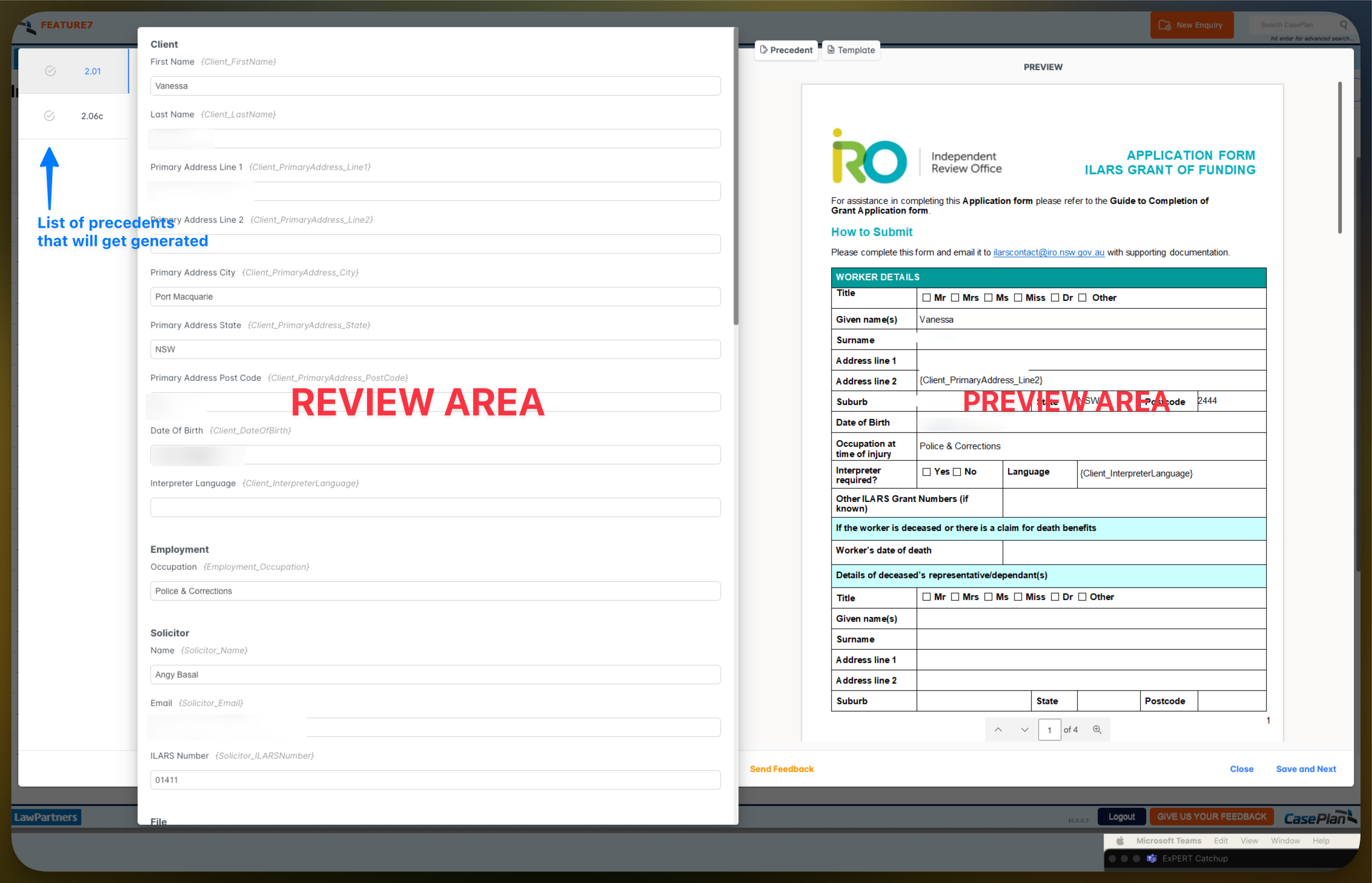Tick the Mr checkbox in Worker Details title
This screenshot has width=1372, height=883.
(x=926, y=297)
